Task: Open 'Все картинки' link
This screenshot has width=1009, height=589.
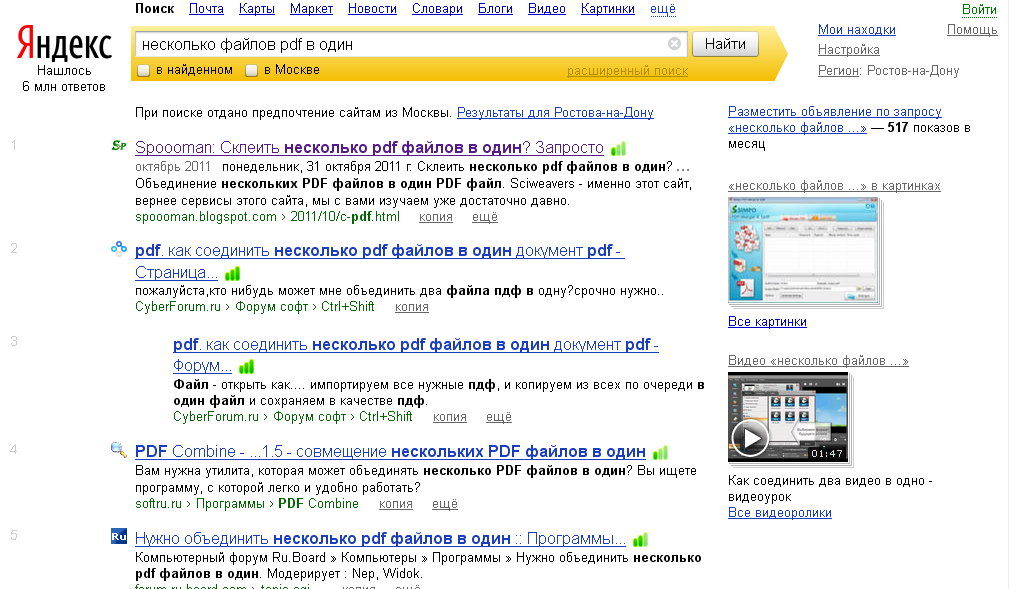Action: 767,322
